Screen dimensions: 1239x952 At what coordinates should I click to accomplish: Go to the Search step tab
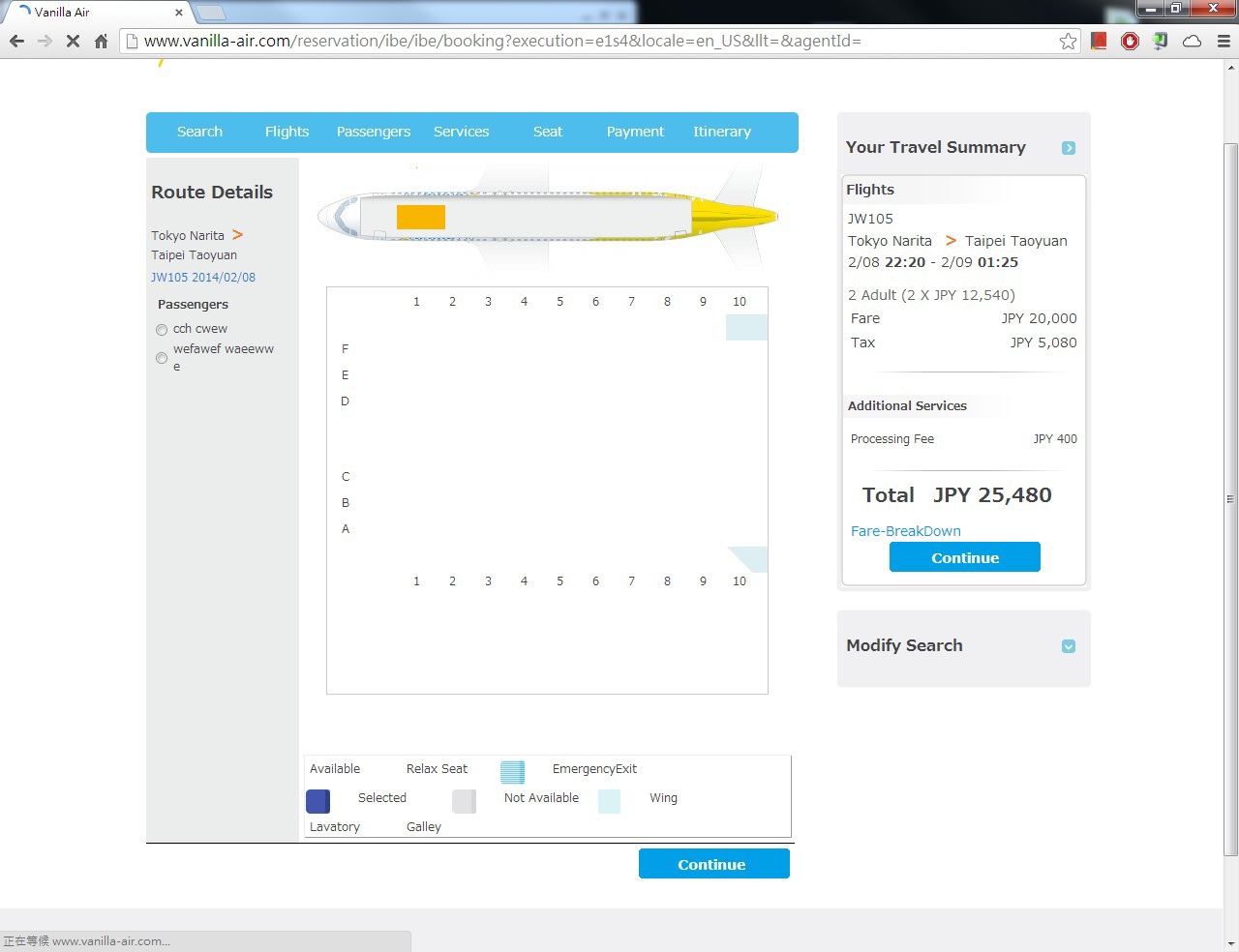coord(199,132)
